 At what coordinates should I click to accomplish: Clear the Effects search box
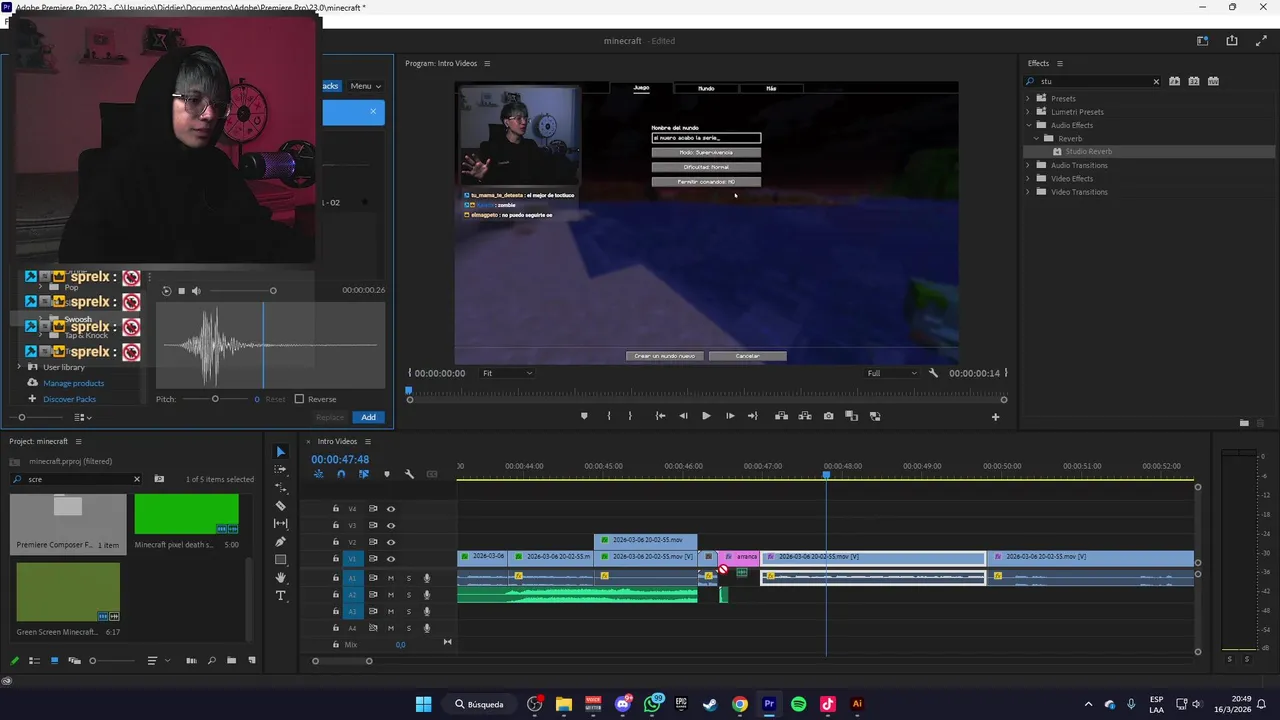click(1156, 82)
